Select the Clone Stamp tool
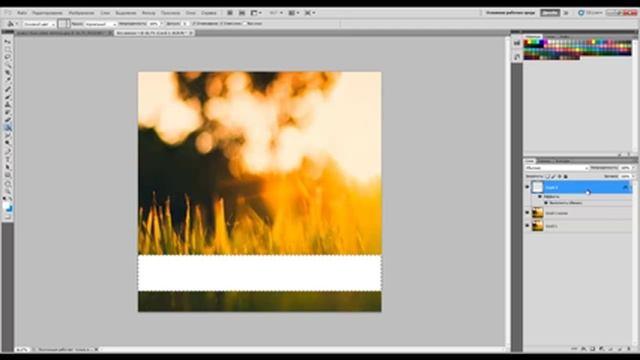The height and width of the screenshot is (360, 640). pyautogui.click(x=8, y=104)
